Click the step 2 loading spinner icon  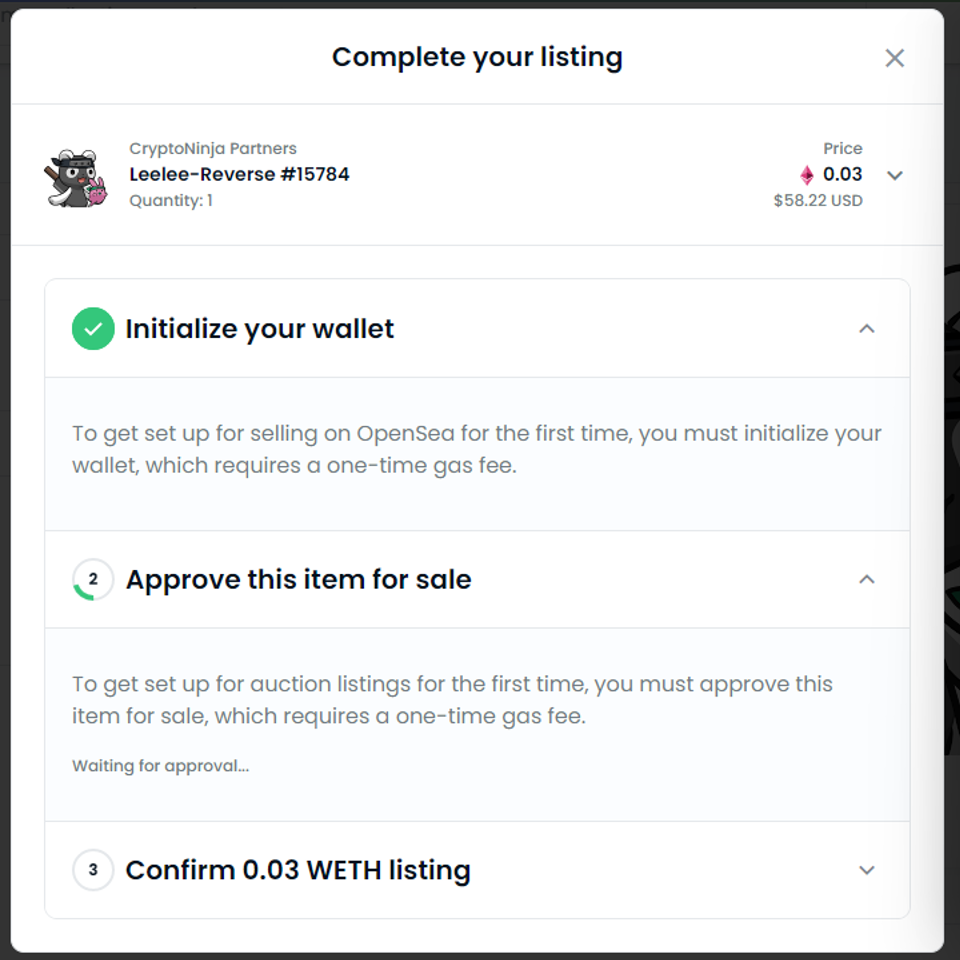coord(93,579)
